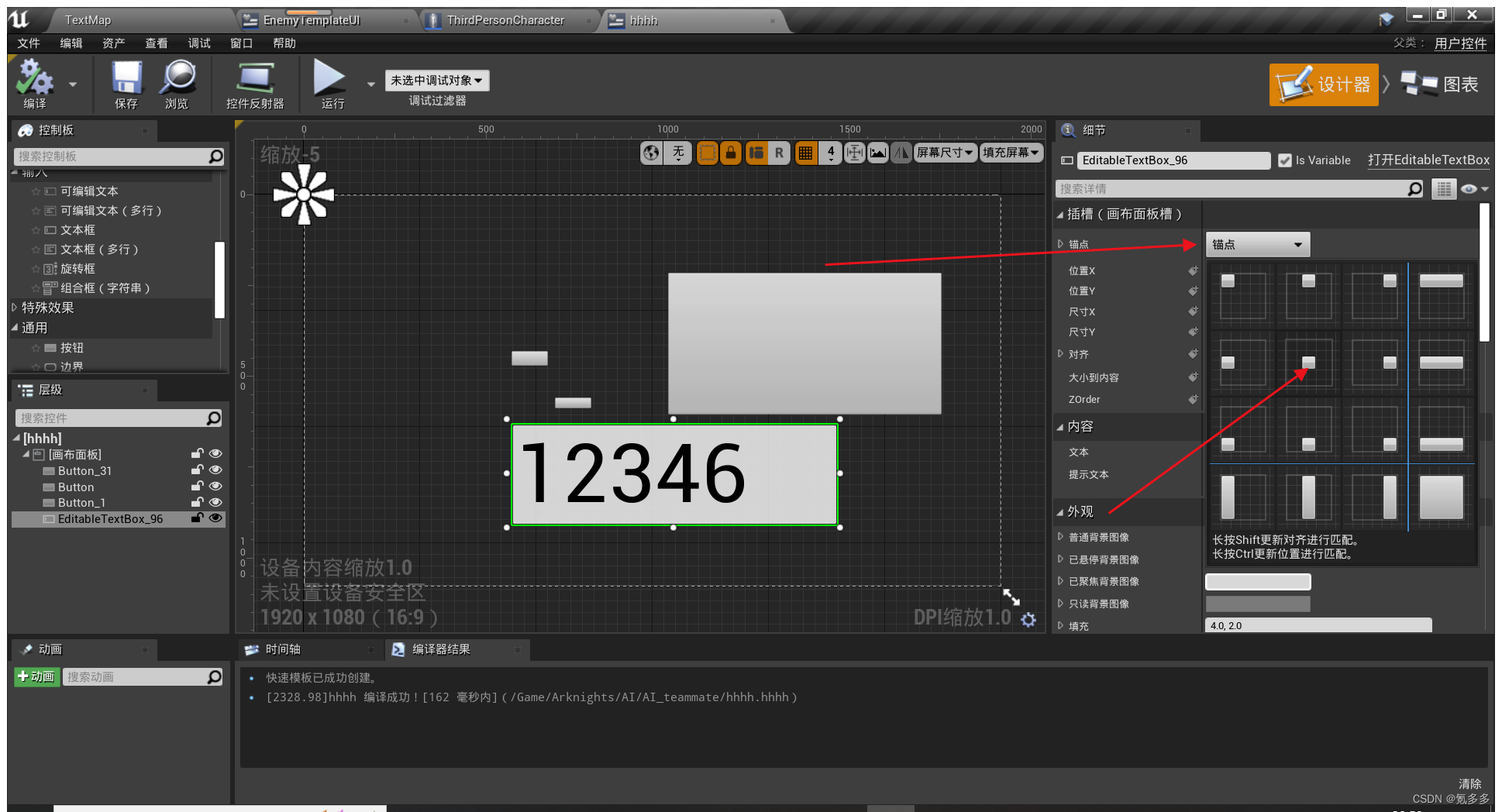Screen dimensions: 1502x812
Task: Add a new animation with +动画 button
Action: click(x=36, y=677)
